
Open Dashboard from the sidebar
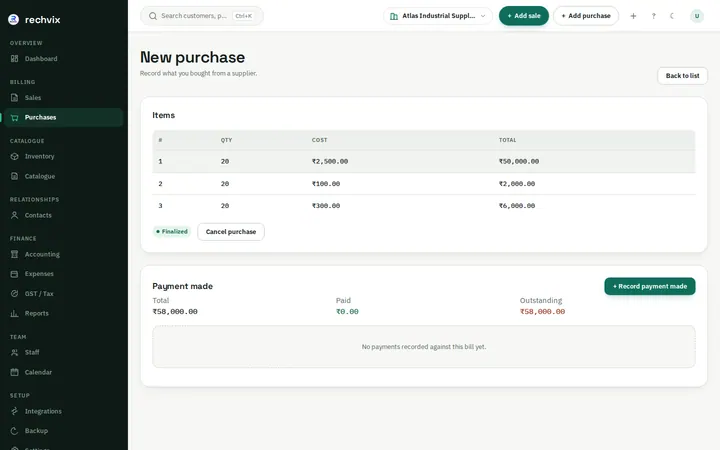coord(64,59)
